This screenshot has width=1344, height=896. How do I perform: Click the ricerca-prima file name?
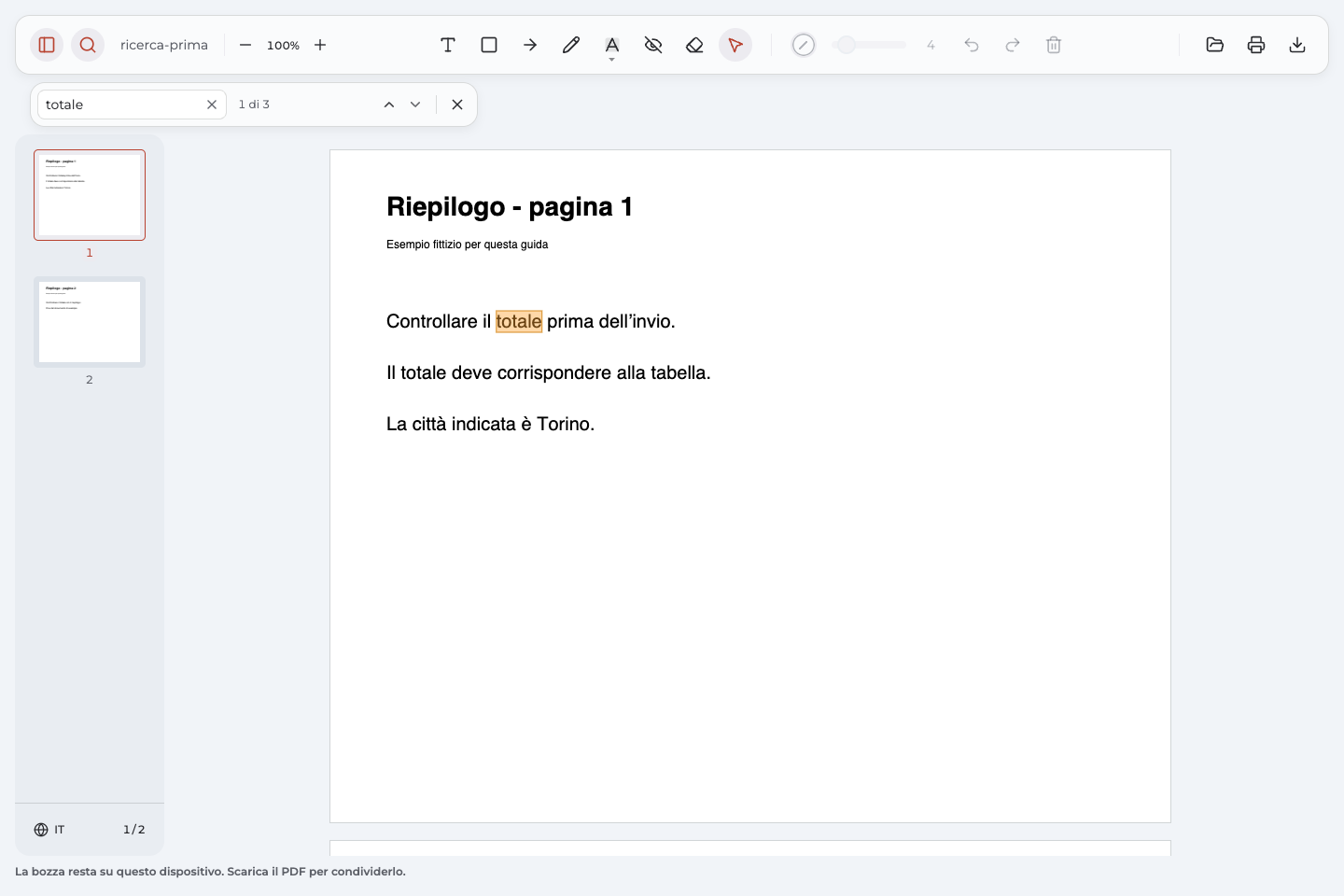tap(164, 45)
